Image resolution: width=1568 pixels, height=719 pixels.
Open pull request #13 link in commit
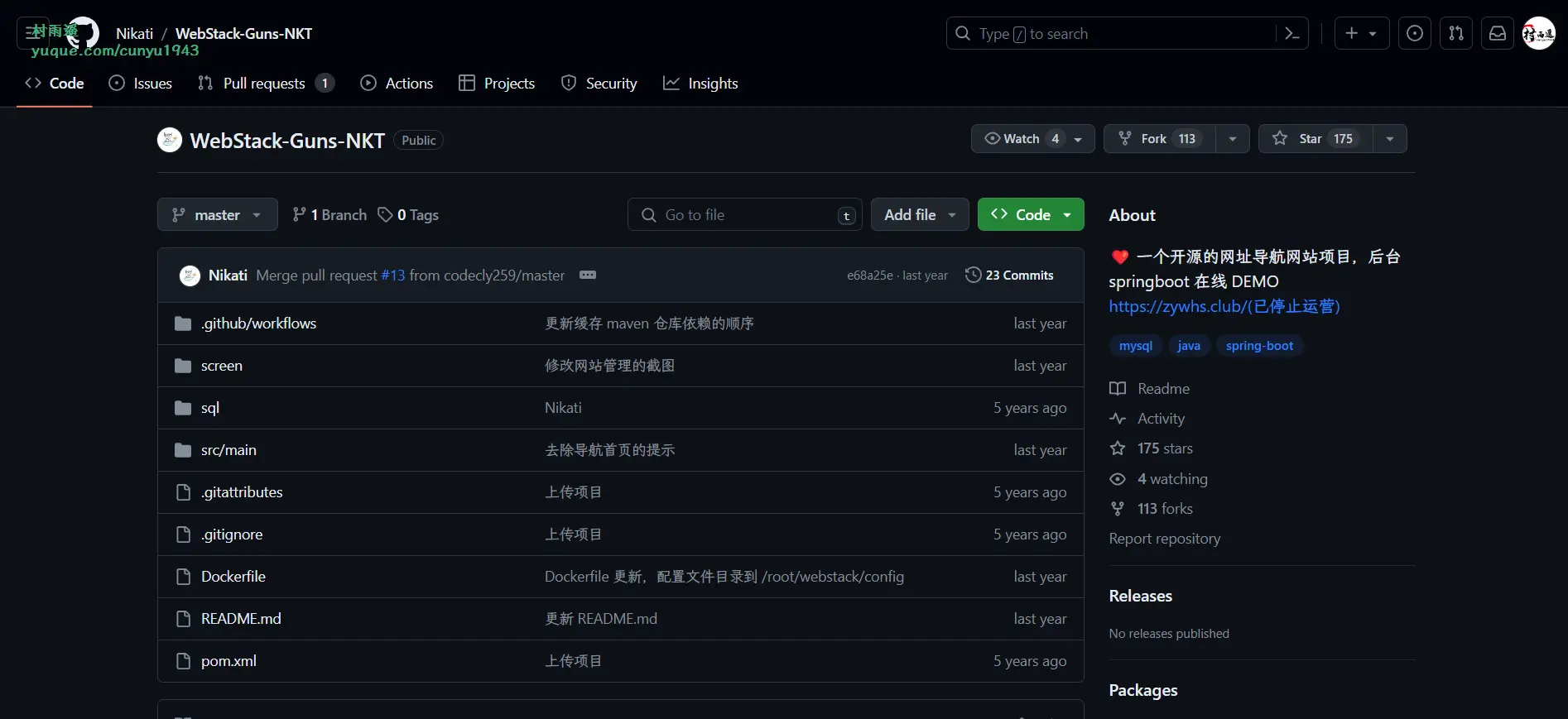393,276
